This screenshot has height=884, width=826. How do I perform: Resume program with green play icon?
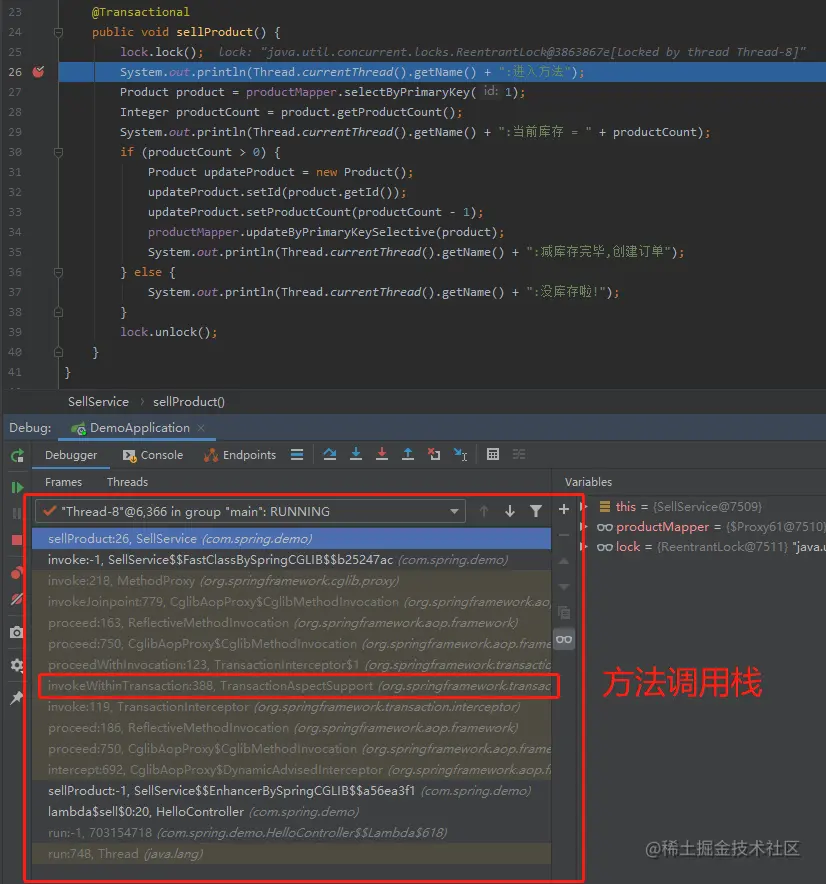[17, 487]
